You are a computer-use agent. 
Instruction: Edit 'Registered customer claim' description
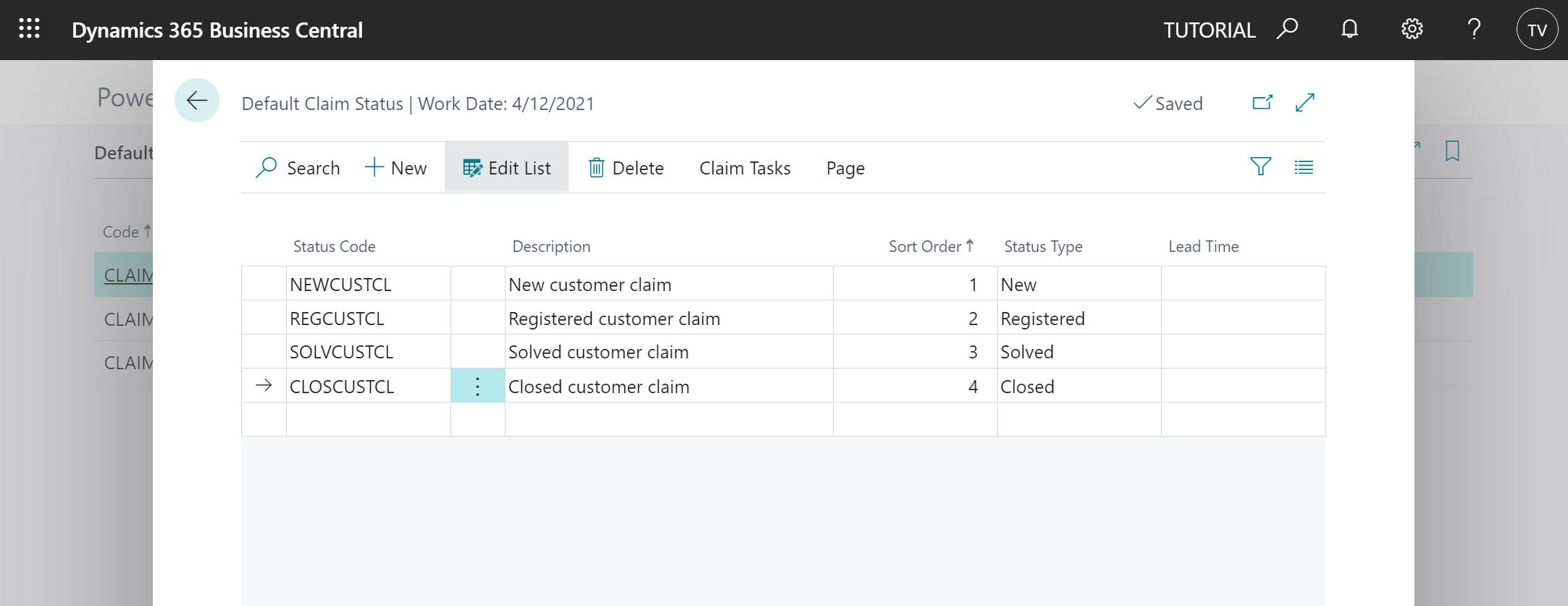pyautogui.click(x=668, y=318)
